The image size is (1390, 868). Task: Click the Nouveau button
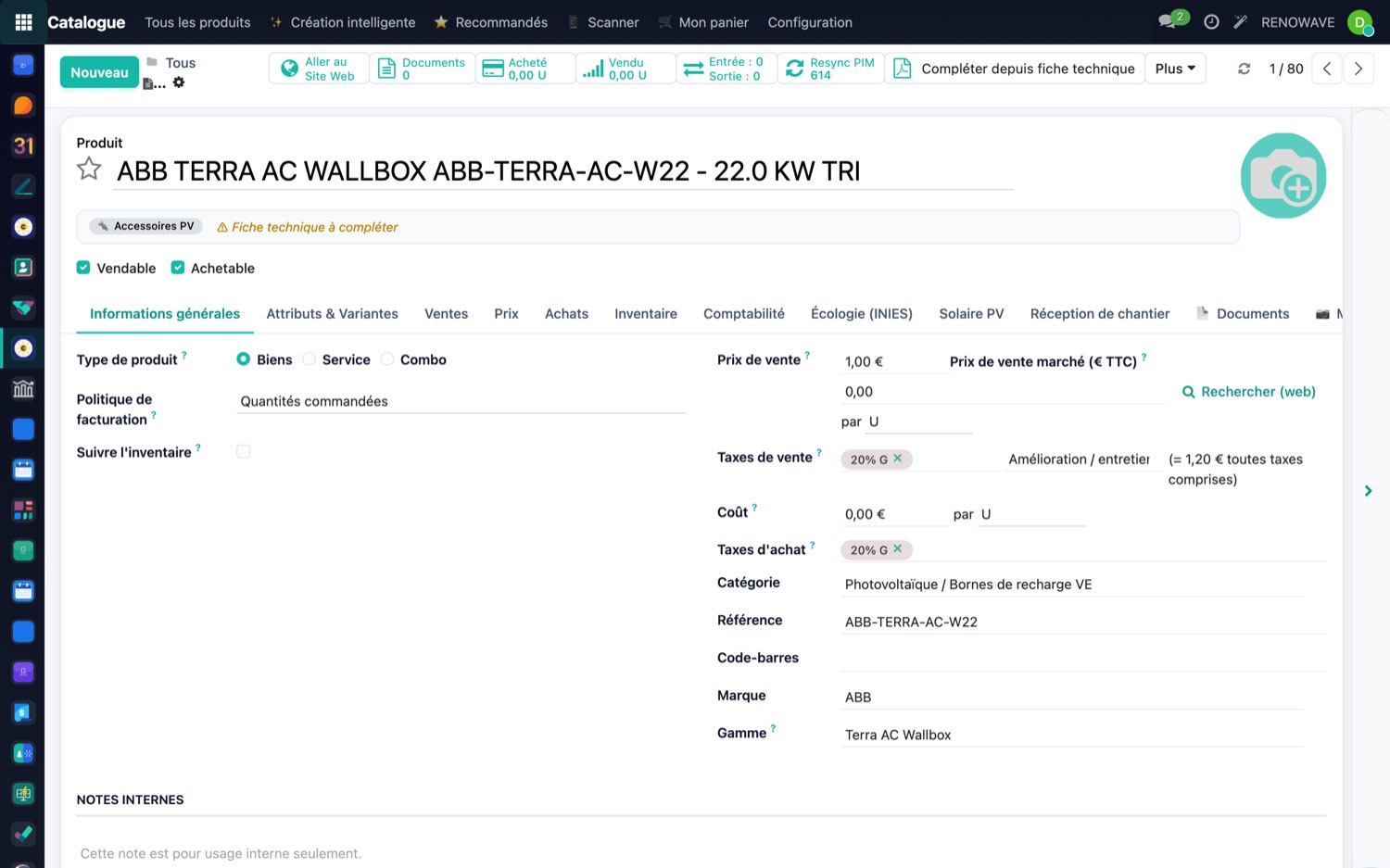pyautogui.click(x=99, y=72)
